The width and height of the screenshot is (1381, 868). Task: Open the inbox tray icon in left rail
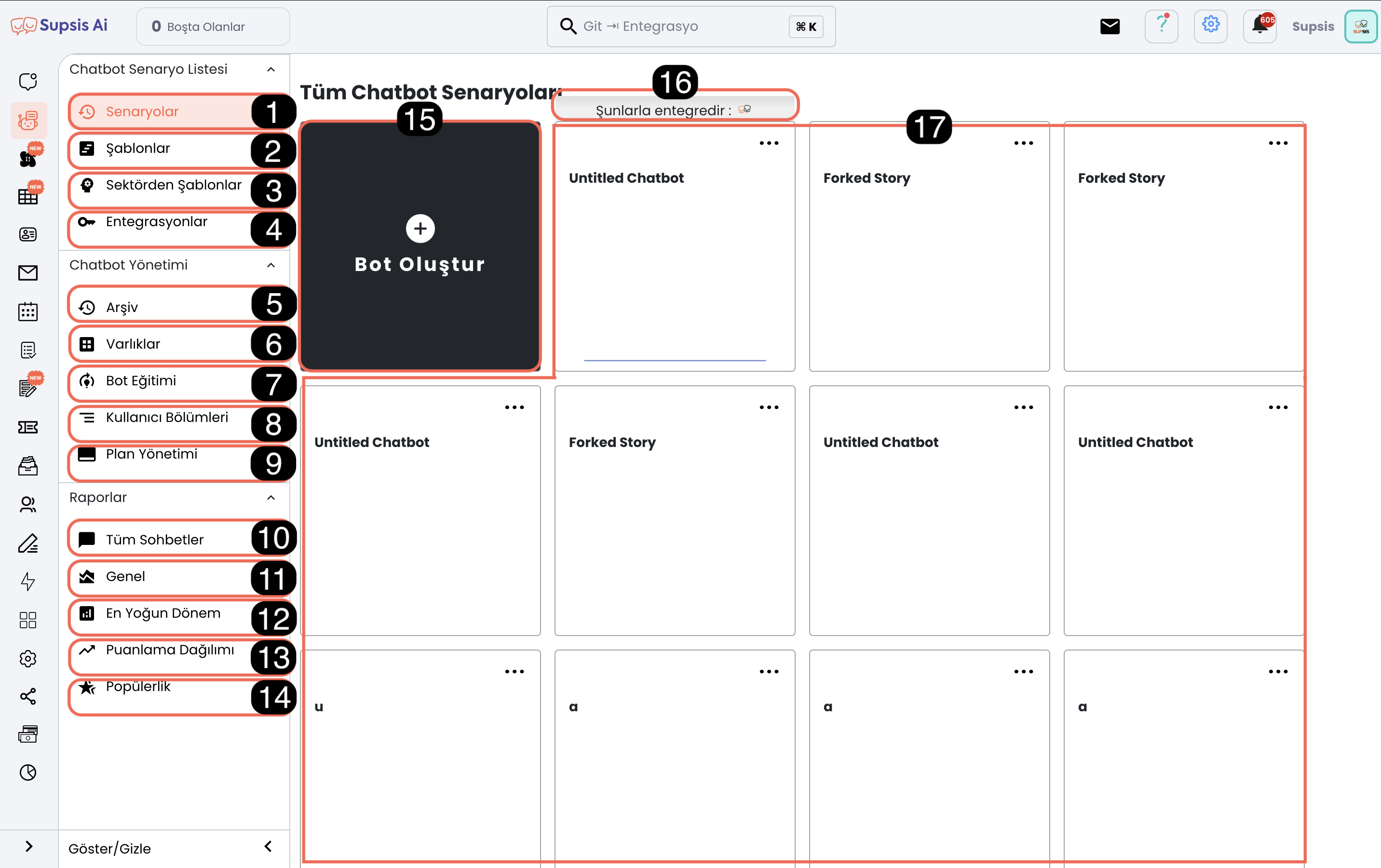point(27,466)
